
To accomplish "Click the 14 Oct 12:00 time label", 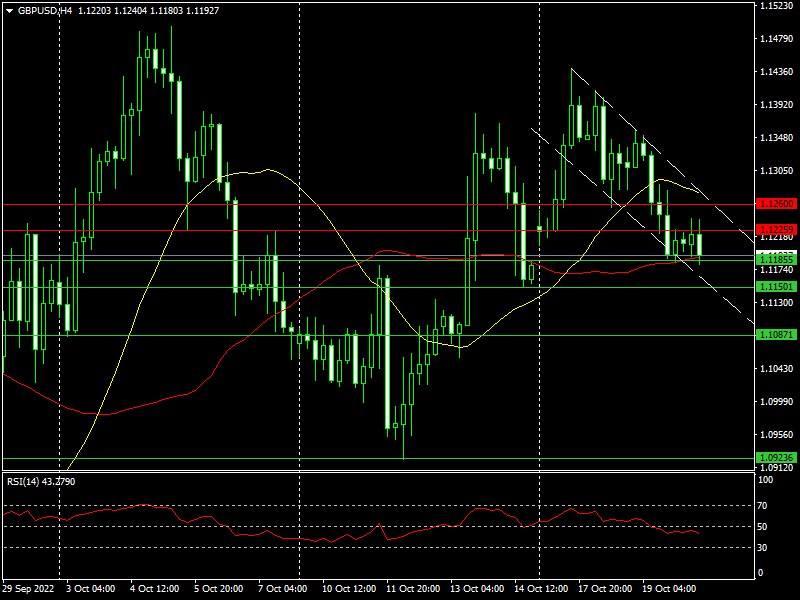I will (541, 589).
